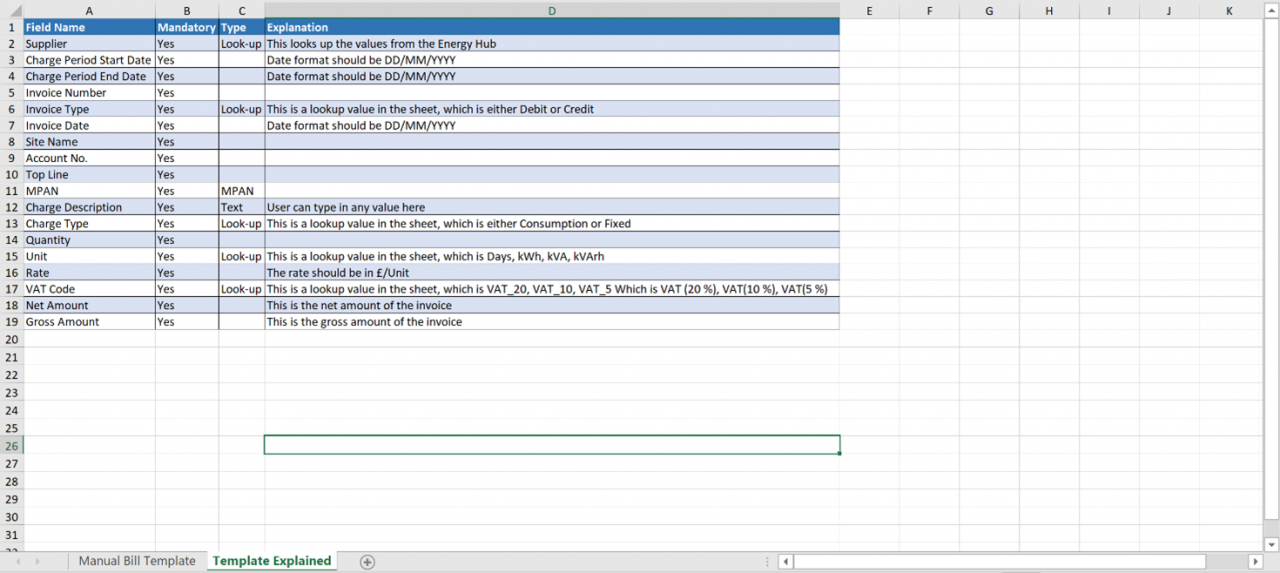
Task: Switch to the Manual Bill Template tab
Action: (137, 561)
